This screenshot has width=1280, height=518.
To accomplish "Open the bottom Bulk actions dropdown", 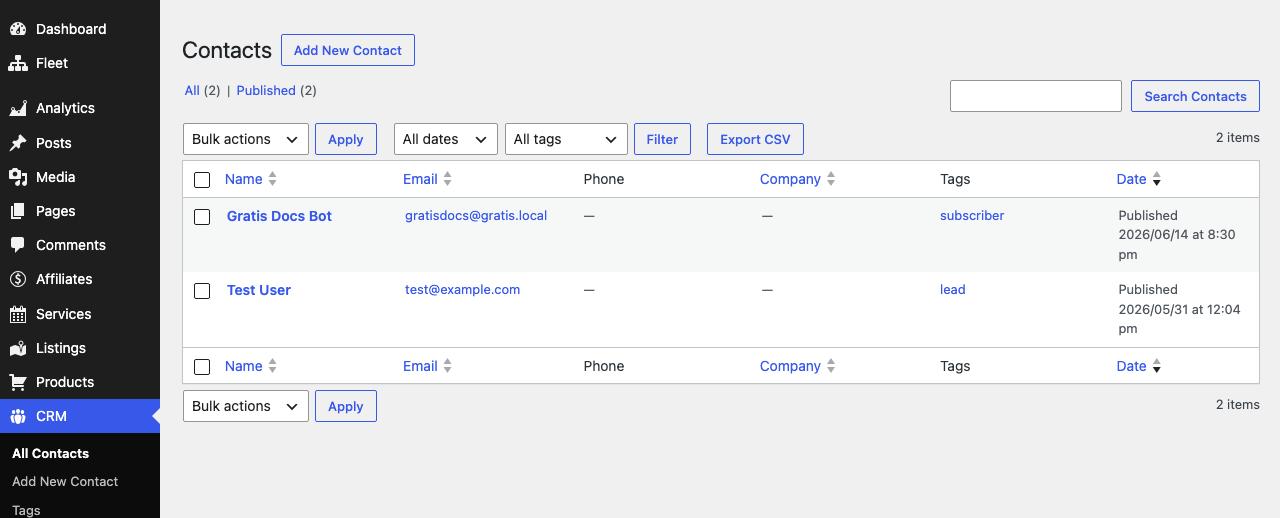I will tap(246, 406).
